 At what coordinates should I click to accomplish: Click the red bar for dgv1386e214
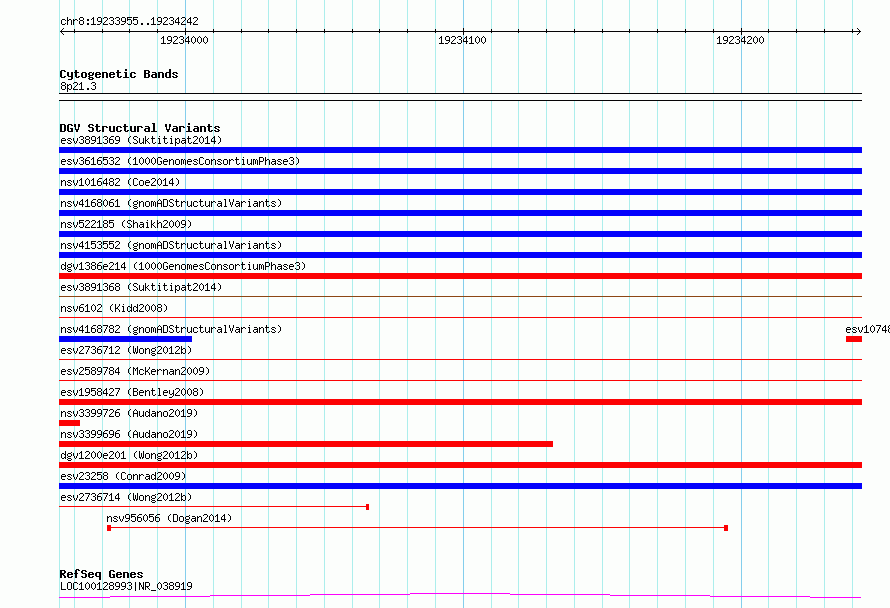(460, 276)
